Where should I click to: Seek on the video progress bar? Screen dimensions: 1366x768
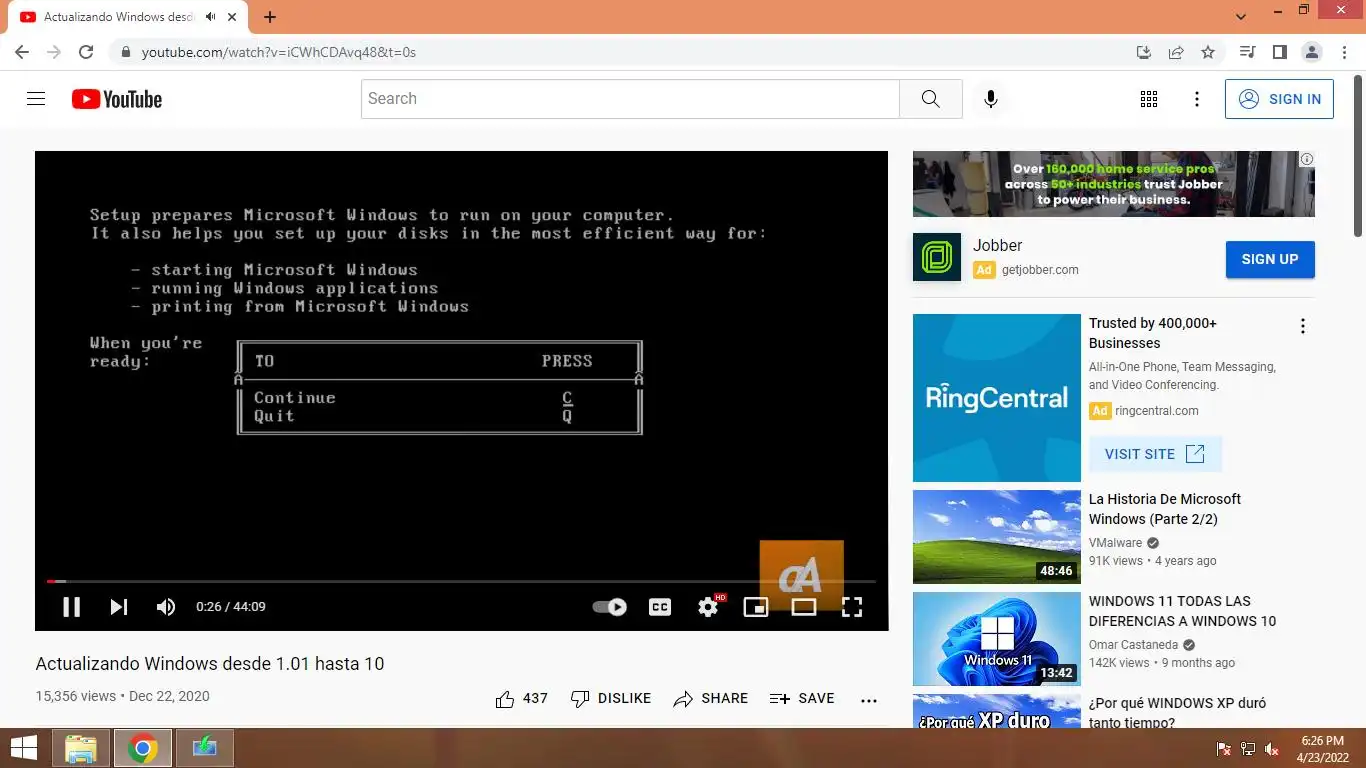pos(461,581)
